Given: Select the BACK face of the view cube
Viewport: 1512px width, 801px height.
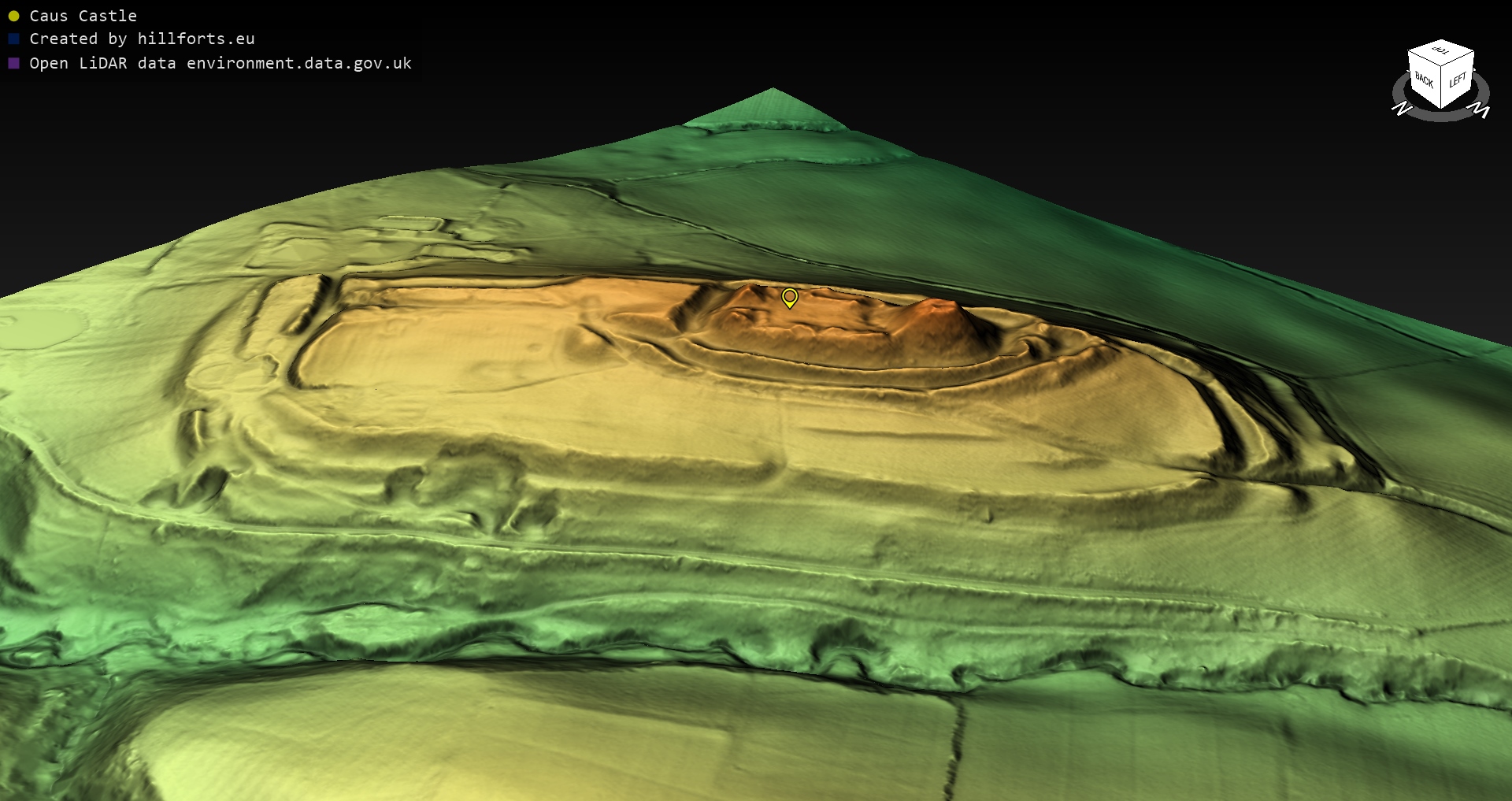Looking at the screenshot, I should click(1424, 80).
